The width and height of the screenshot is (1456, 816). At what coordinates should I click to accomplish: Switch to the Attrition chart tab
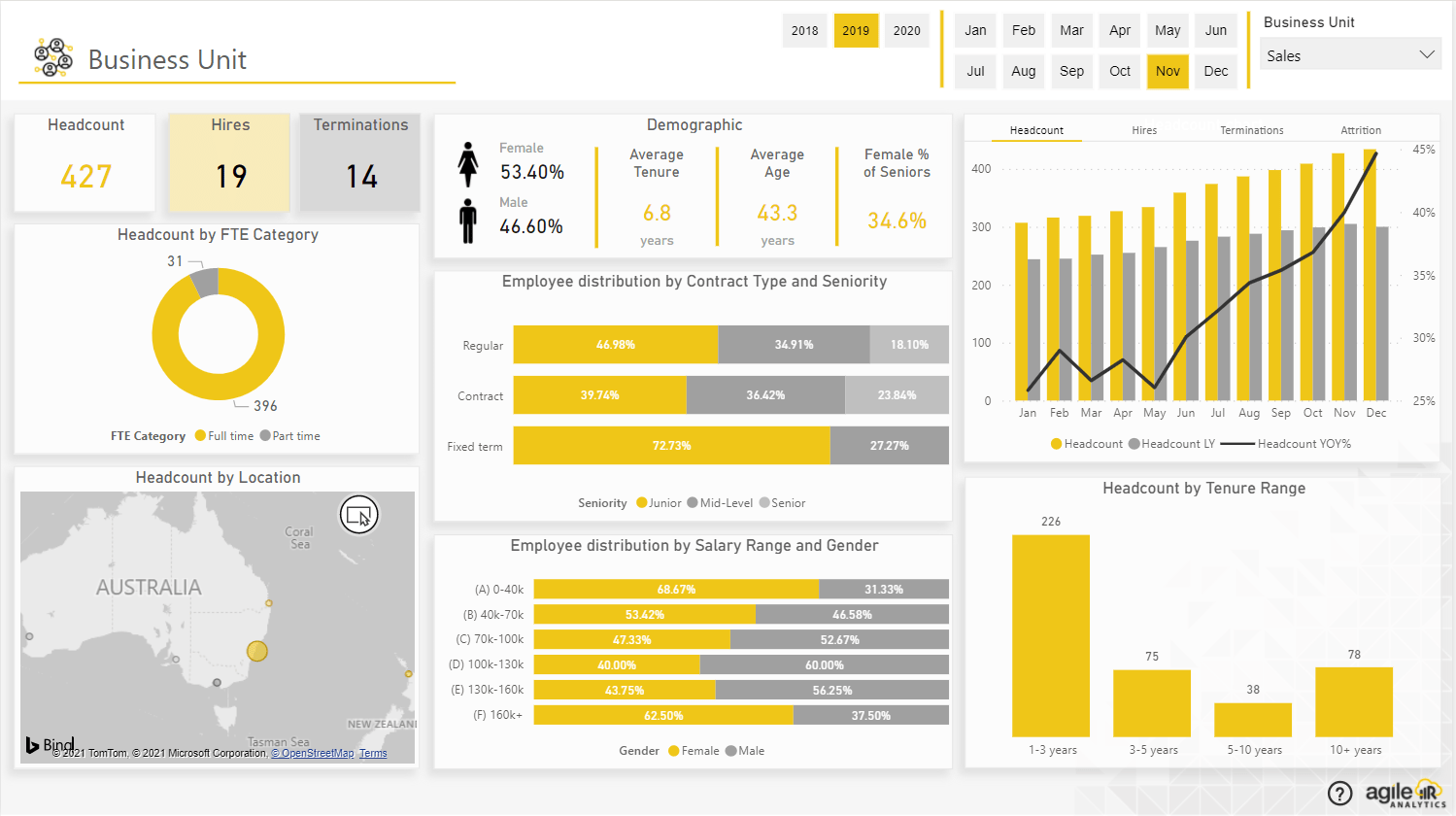point(1360,128)
